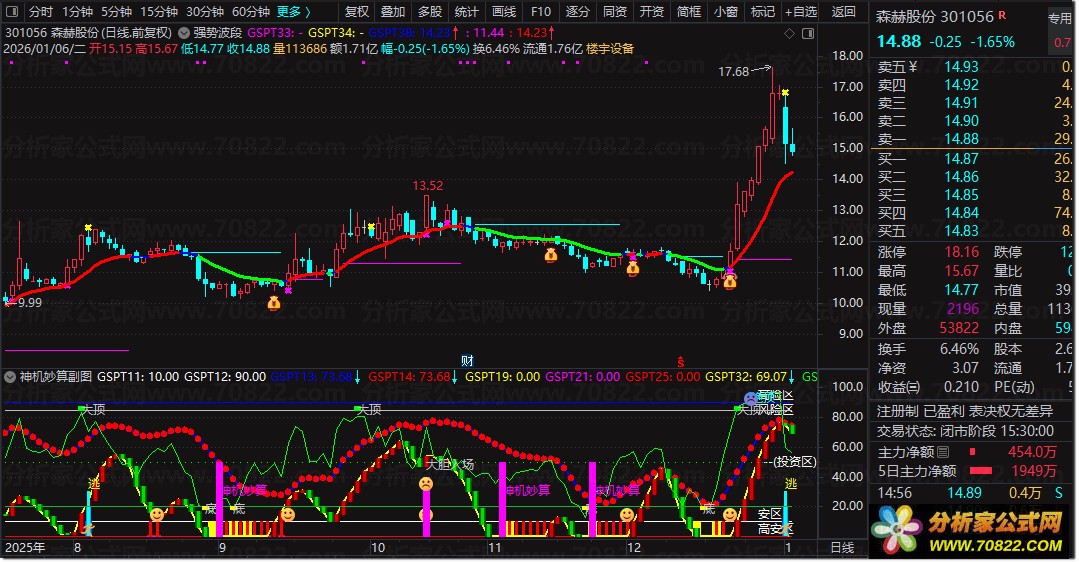This screenshot has width=1079, height=562.
Task: Click 标记 mark button
Action: [x=762, y=12]
